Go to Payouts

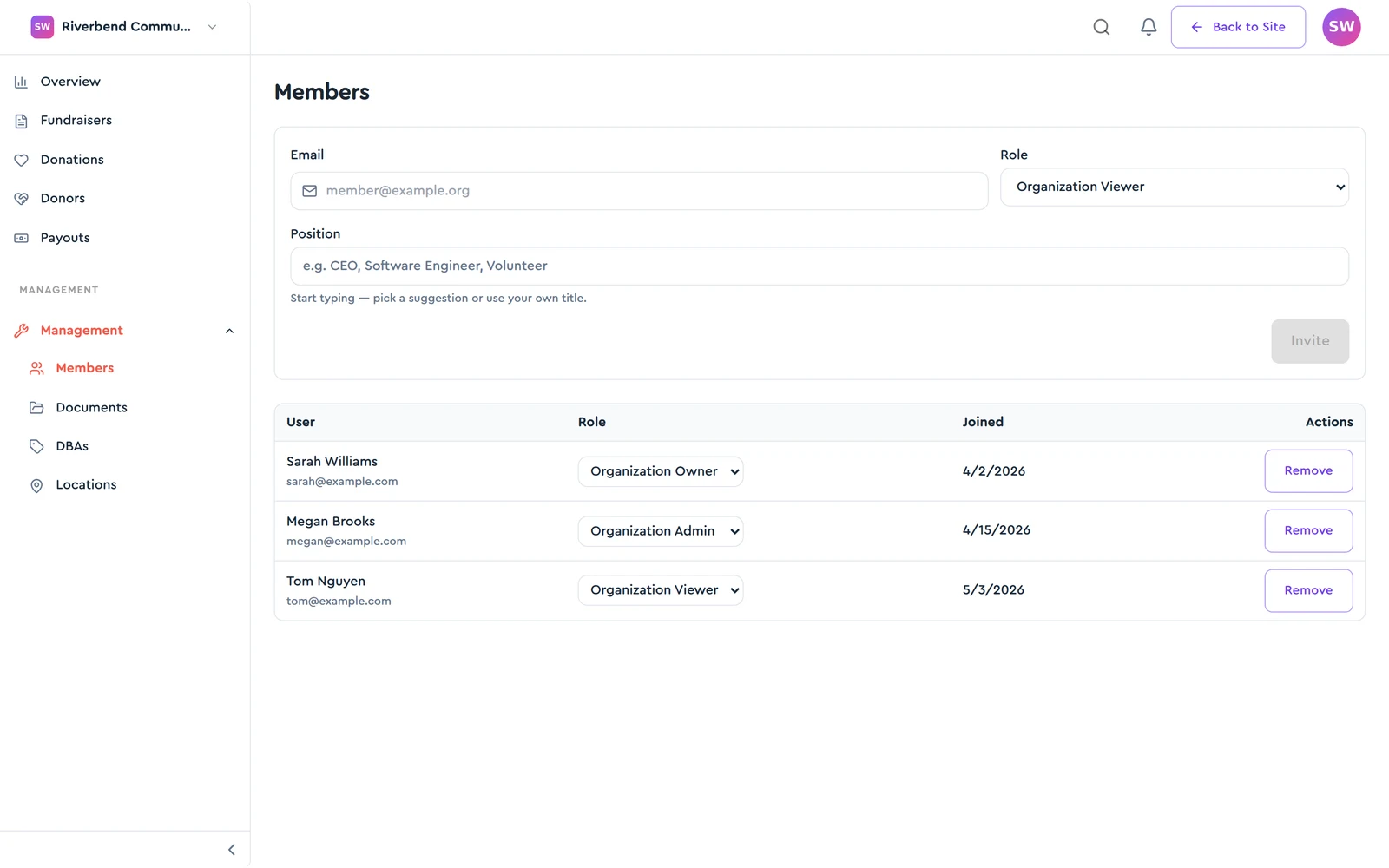[65, 238]
